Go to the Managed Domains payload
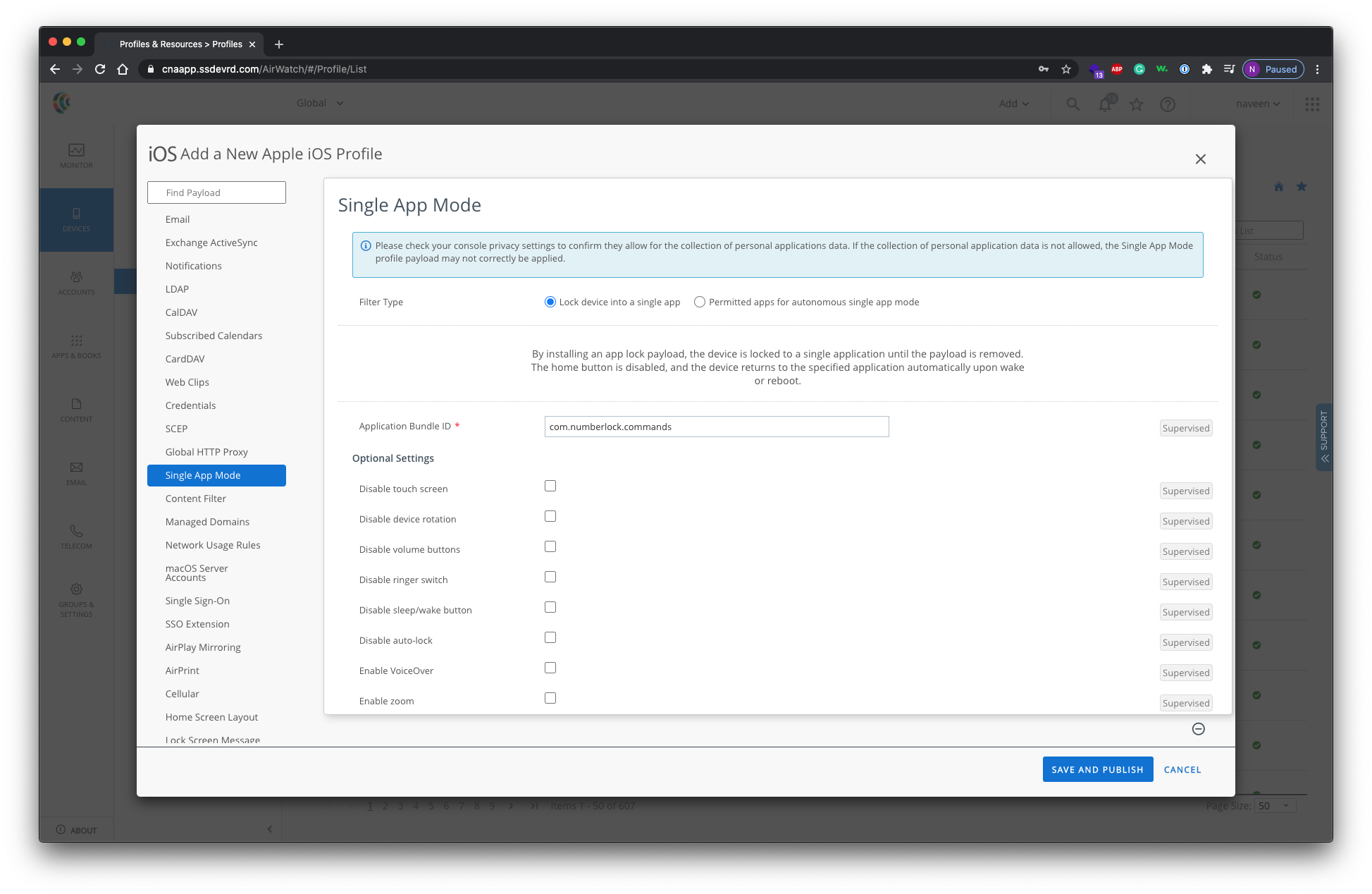Image resolution: width=1372 pixels, height=894 pixels. (x=207, y=522)
